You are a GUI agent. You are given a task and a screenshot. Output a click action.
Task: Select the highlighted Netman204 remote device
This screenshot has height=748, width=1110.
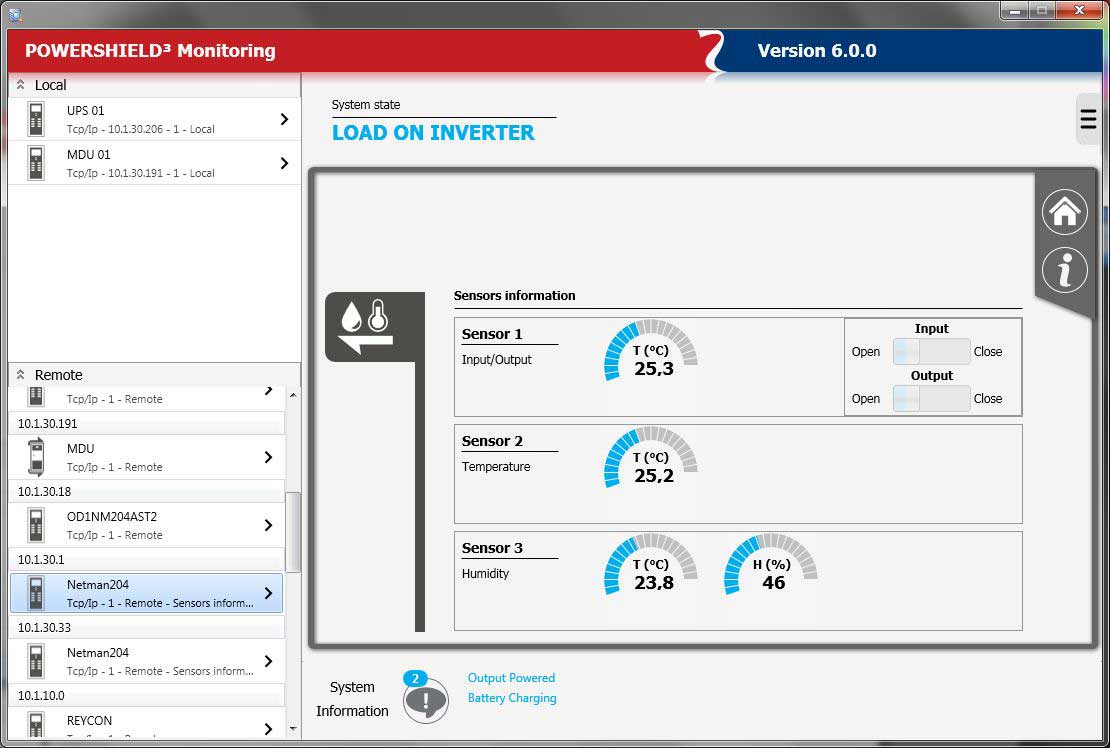pyautogui.click(x=146, y=593)
